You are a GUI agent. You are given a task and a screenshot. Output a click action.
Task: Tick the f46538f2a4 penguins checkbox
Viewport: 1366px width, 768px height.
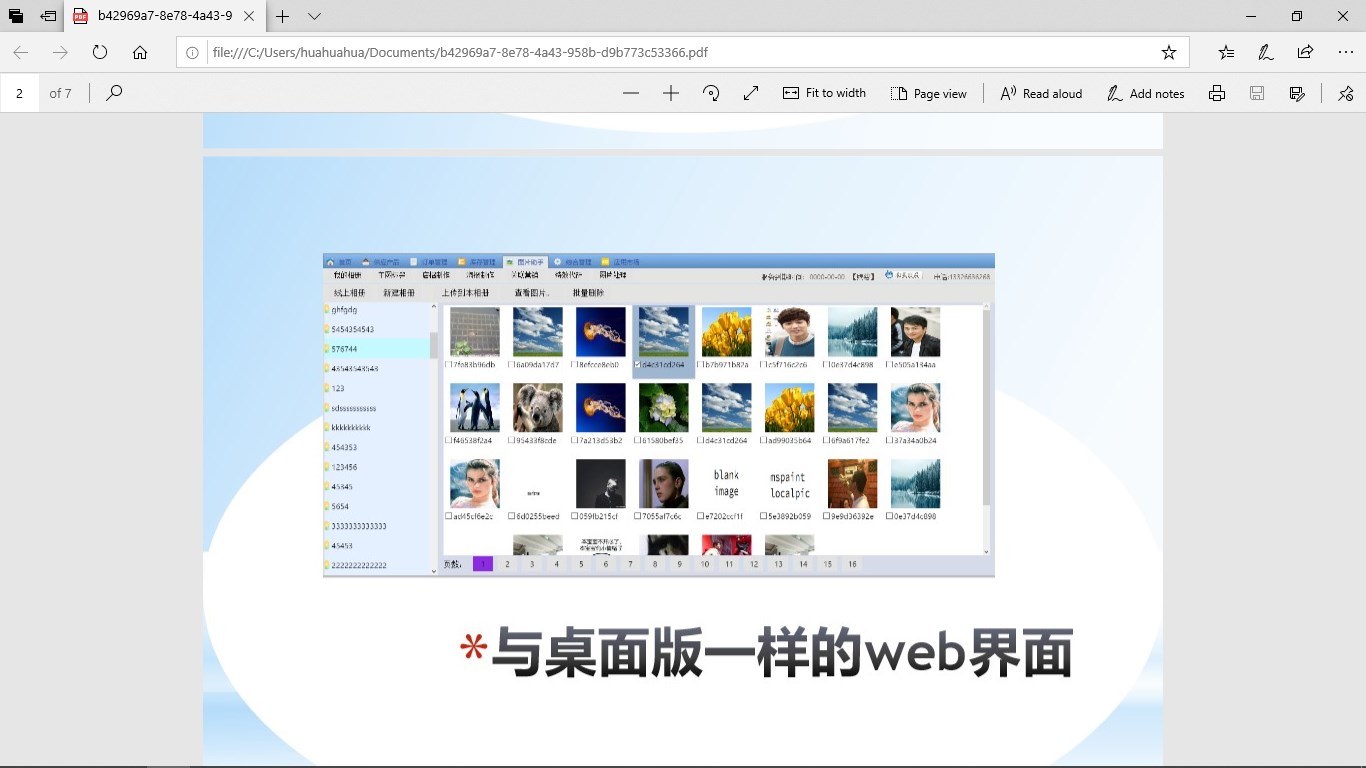448,440
